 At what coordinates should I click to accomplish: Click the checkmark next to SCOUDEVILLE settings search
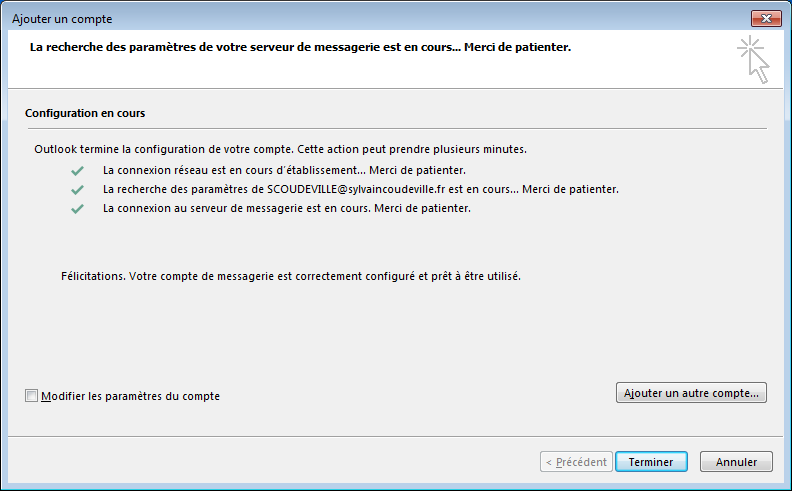(77, 189)
